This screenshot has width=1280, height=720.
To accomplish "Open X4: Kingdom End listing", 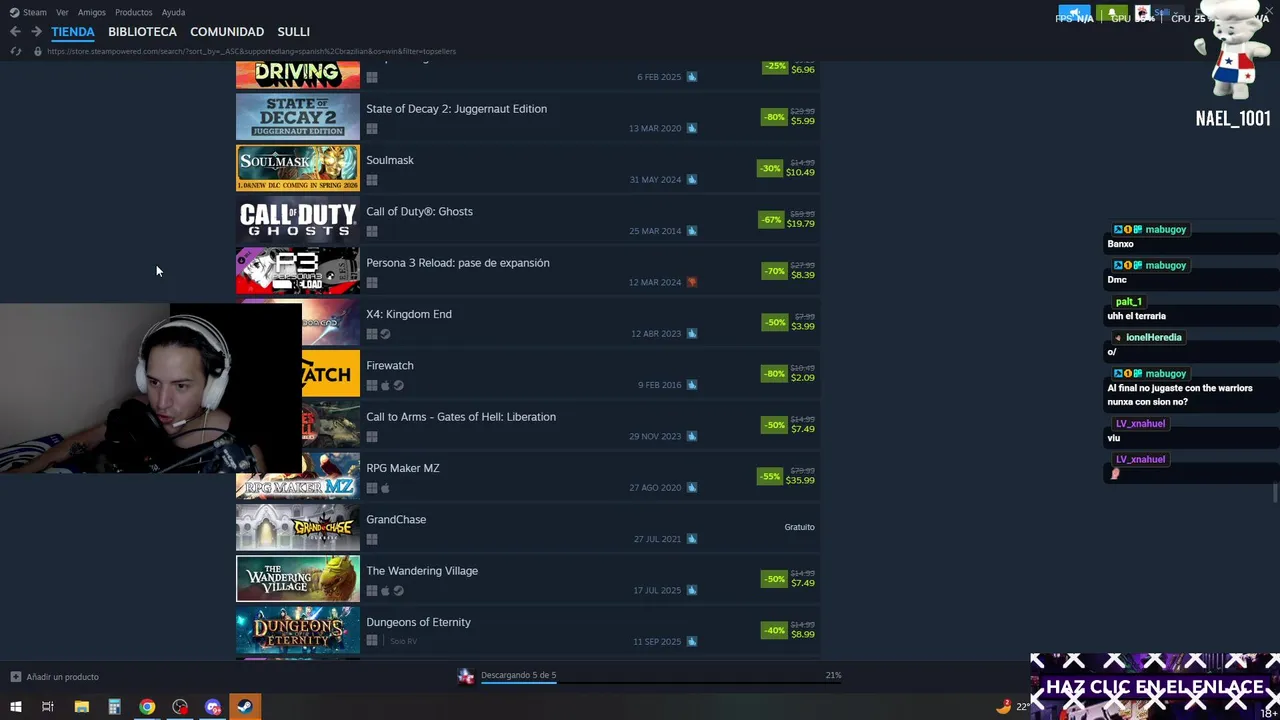I will (x=528, y=322).
